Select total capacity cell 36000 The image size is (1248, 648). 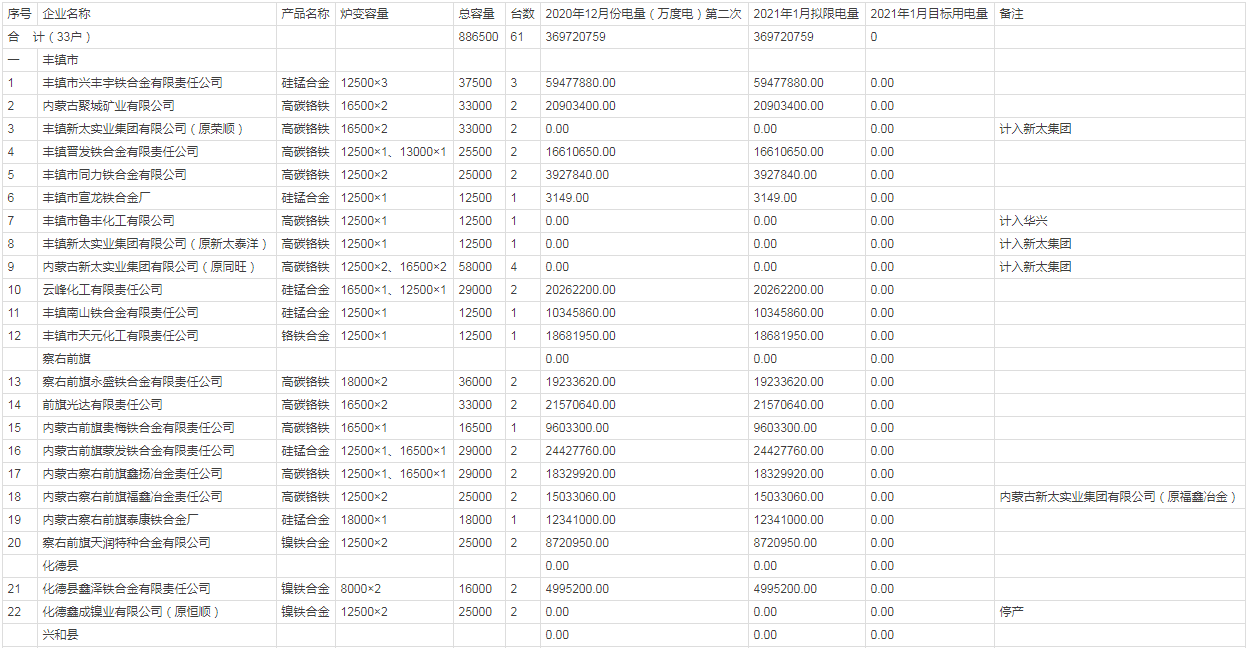pos(475,382)
